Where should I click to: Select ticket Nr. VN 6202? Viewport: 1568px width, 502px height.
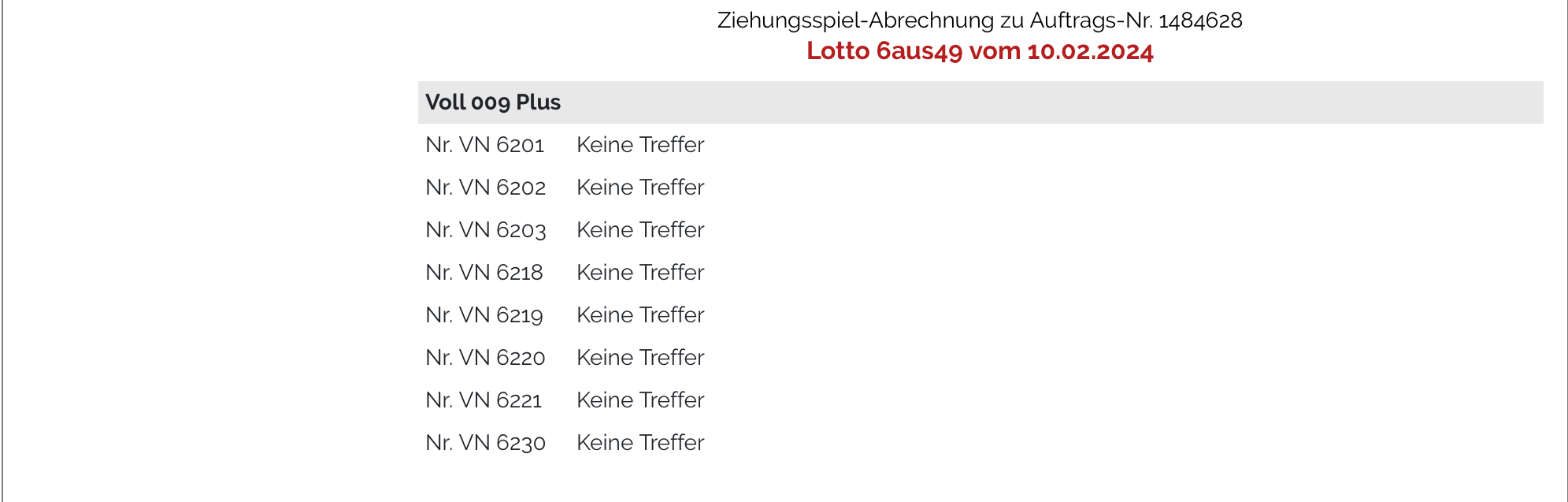point(486,188)
